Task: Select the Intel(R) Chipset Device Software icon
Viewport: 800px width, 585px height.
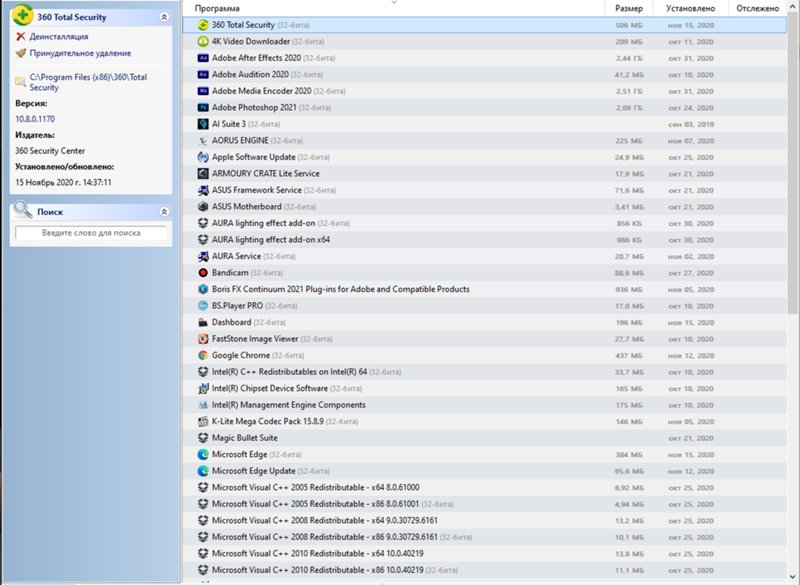Action: [x=203, y=389]
